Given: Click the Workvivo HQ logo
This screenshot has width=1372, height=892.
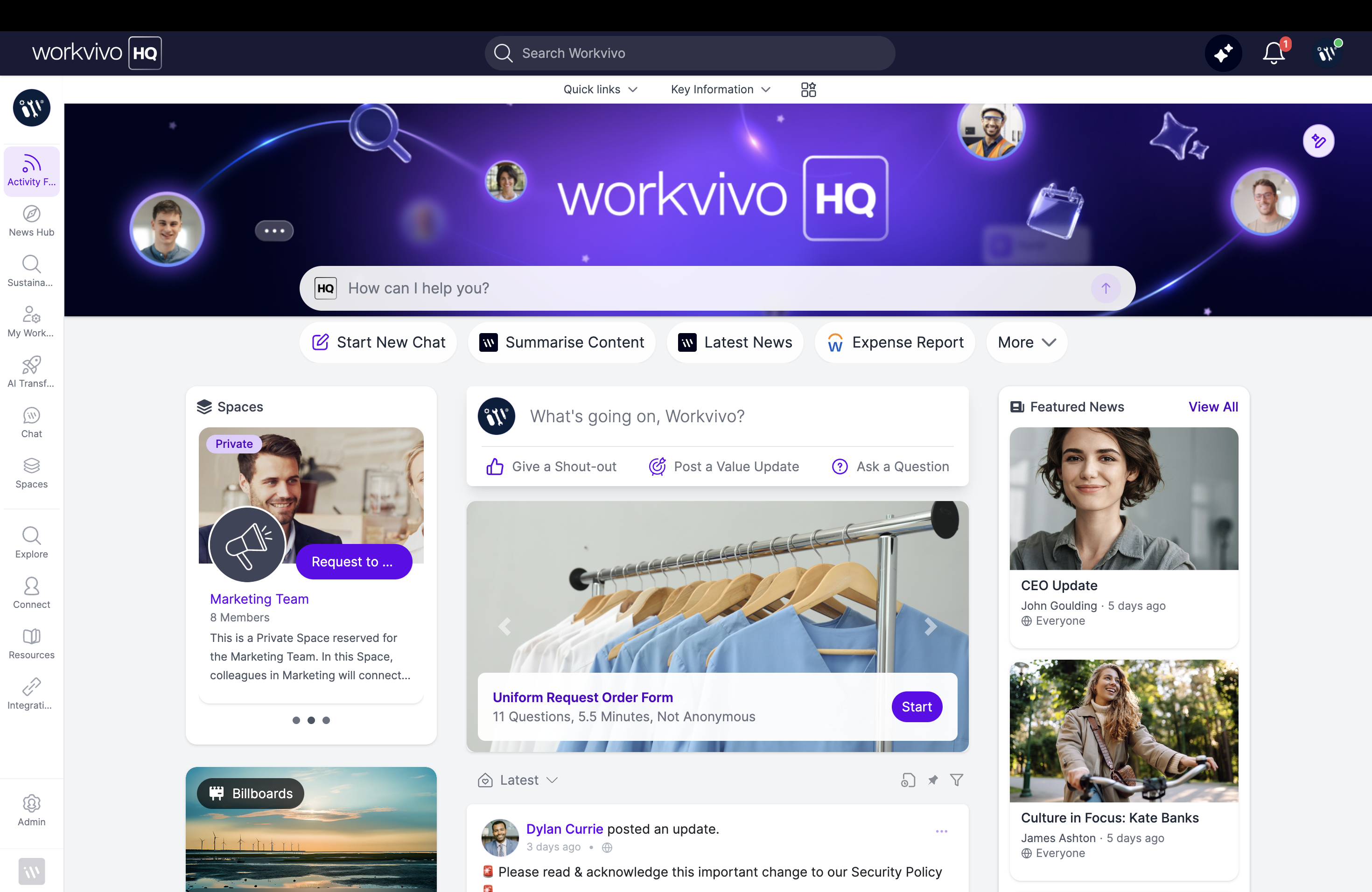Looking at the screenshot, I should click(x=97, y=53).
